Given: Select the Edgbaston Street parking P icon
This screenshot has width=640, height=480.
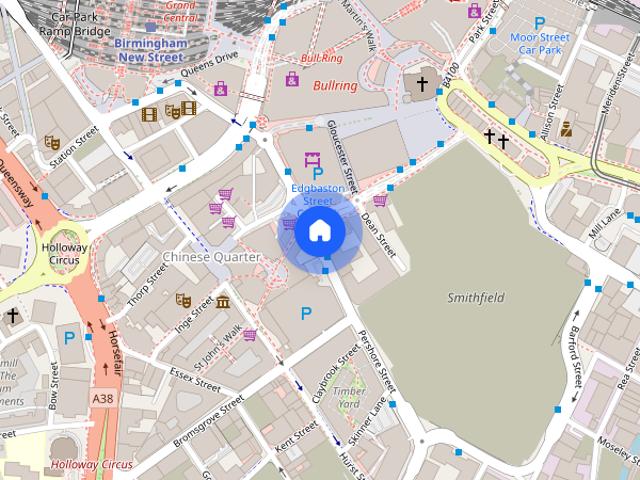Looking at the screenshot, I should 318,174.
